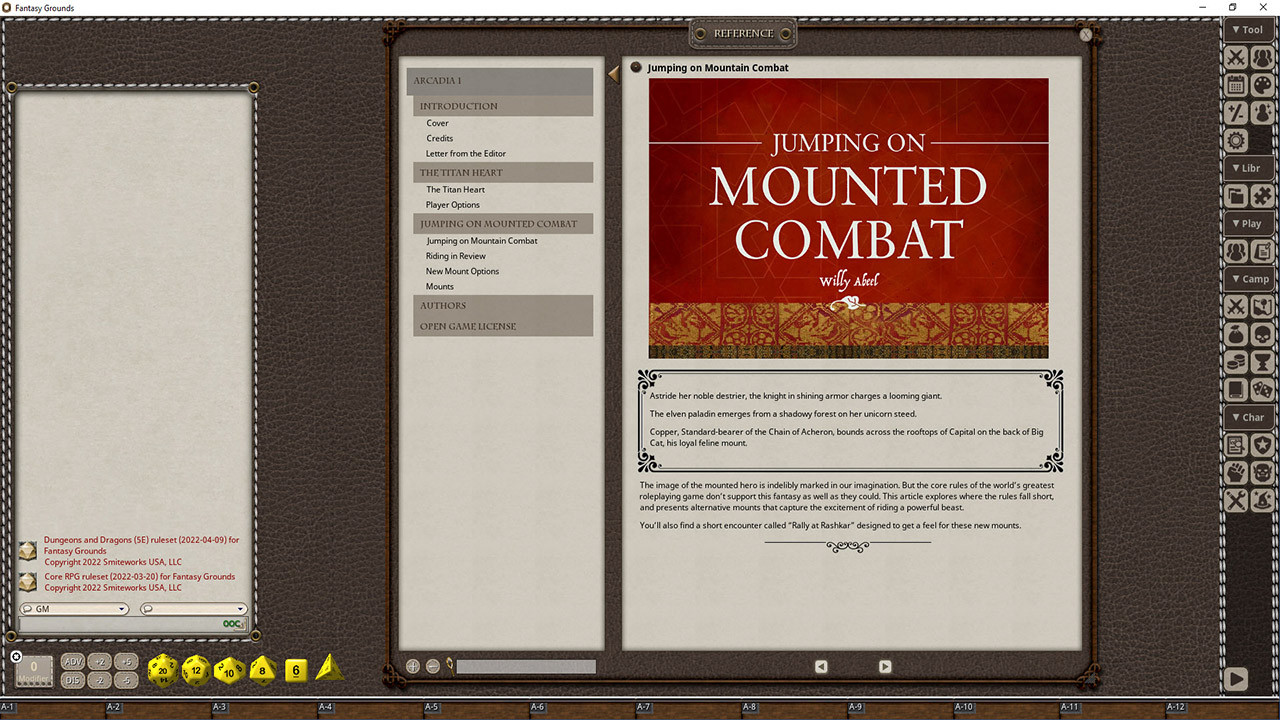Image resolution: width=1280 pixels, height=720 pixels.
Task: Navigate forward using the right arrow button
Action: click(884, 666)
